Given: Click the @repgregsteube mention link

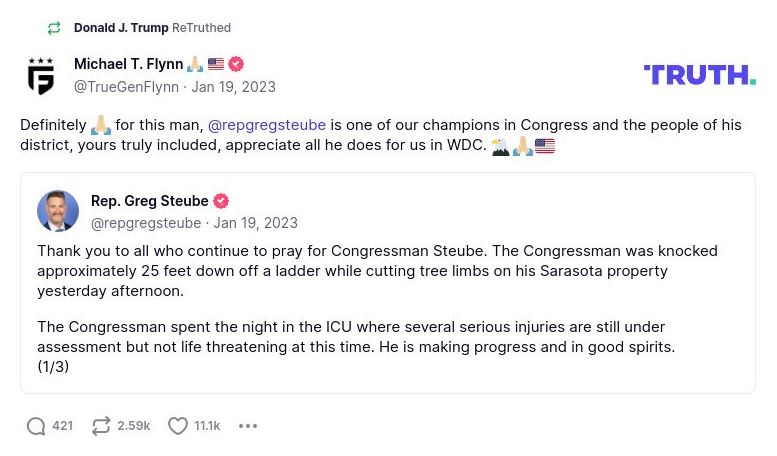Looking at the screenshot, I should point(266,125).
